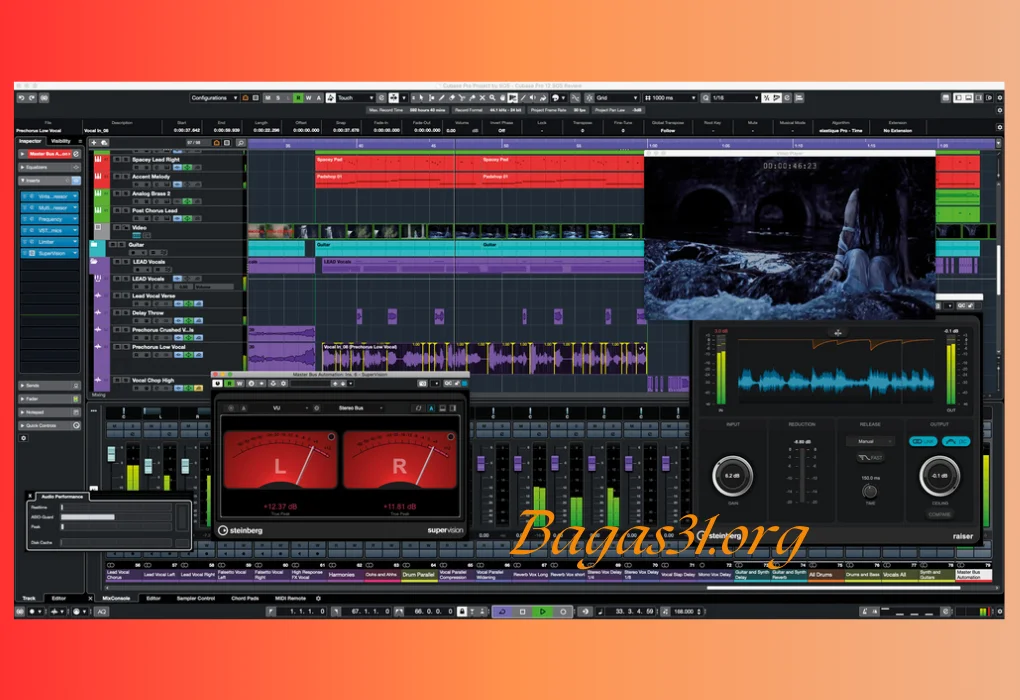The image size is (1020, 700).
Task: Click the Quantize Q icon
Action: 705,98
